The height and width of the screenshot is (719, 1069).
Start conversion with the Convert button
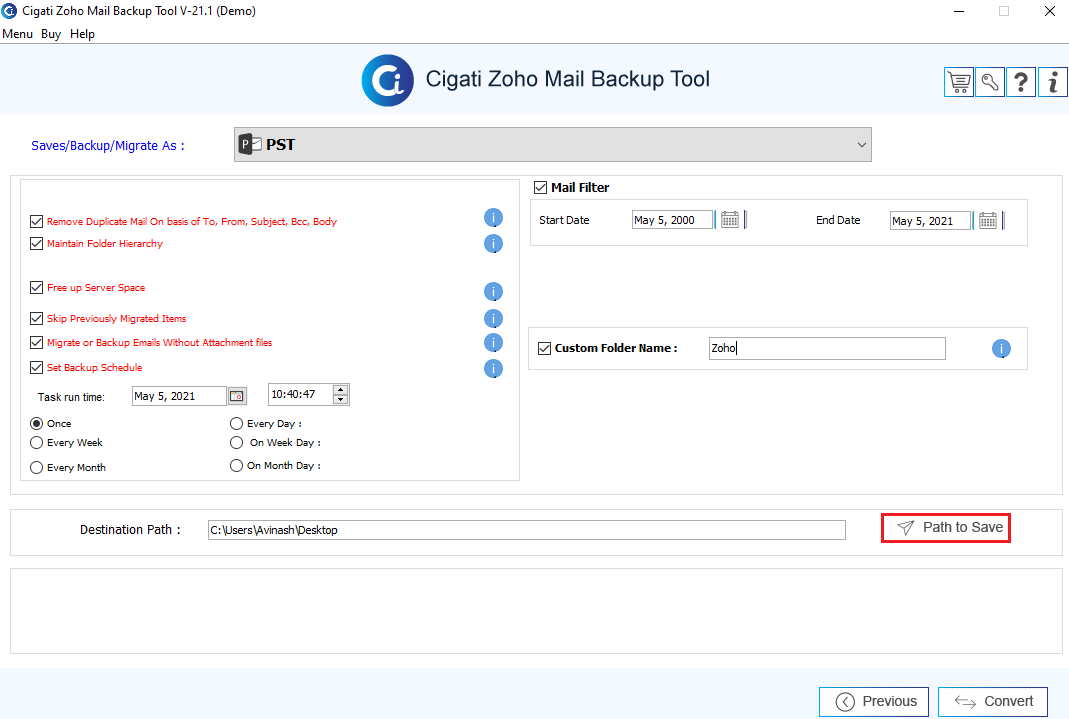[993, 702]
